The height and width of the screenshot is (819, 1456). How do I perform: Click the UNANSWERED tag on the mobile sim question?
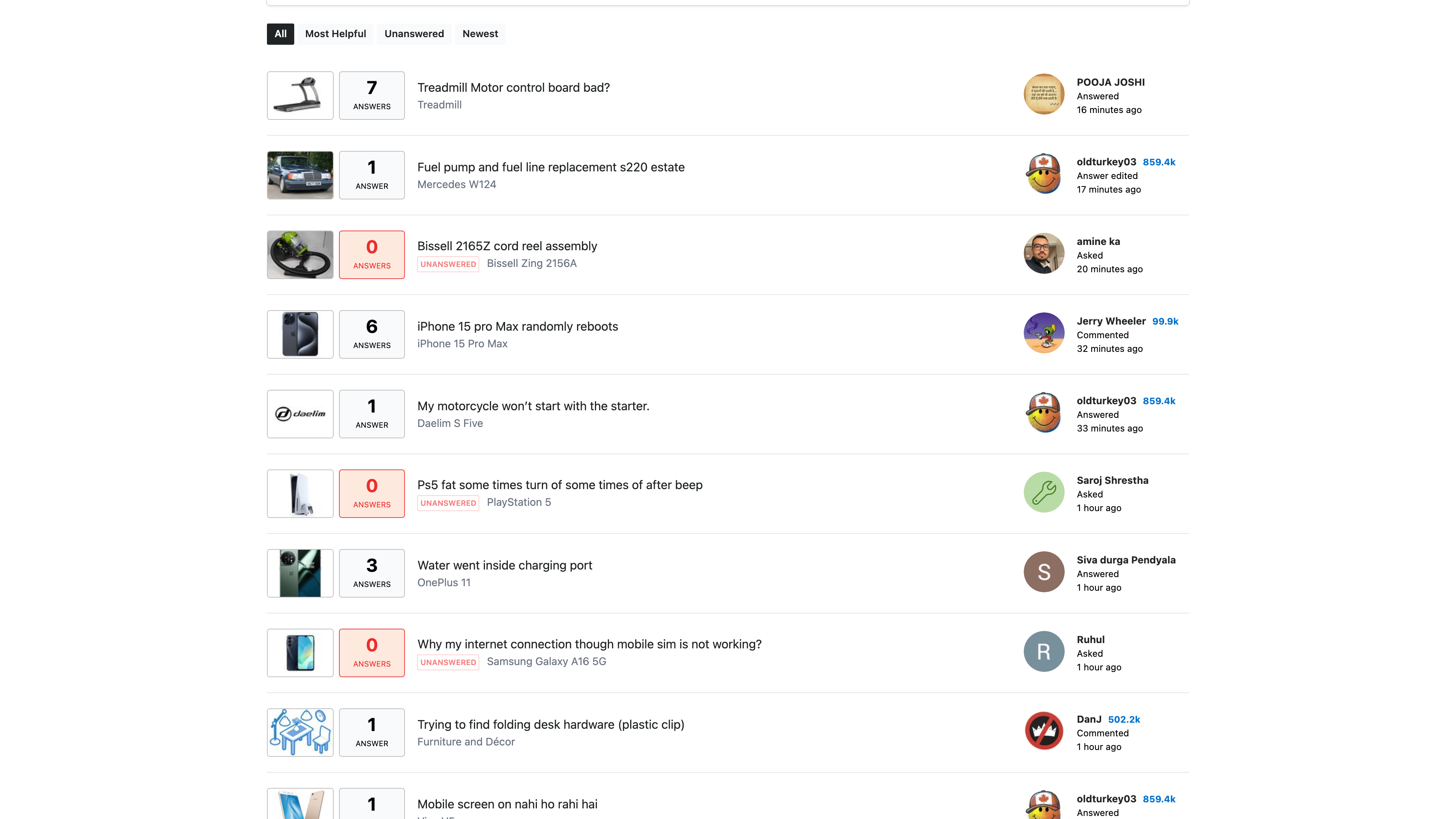pos(448,662)
